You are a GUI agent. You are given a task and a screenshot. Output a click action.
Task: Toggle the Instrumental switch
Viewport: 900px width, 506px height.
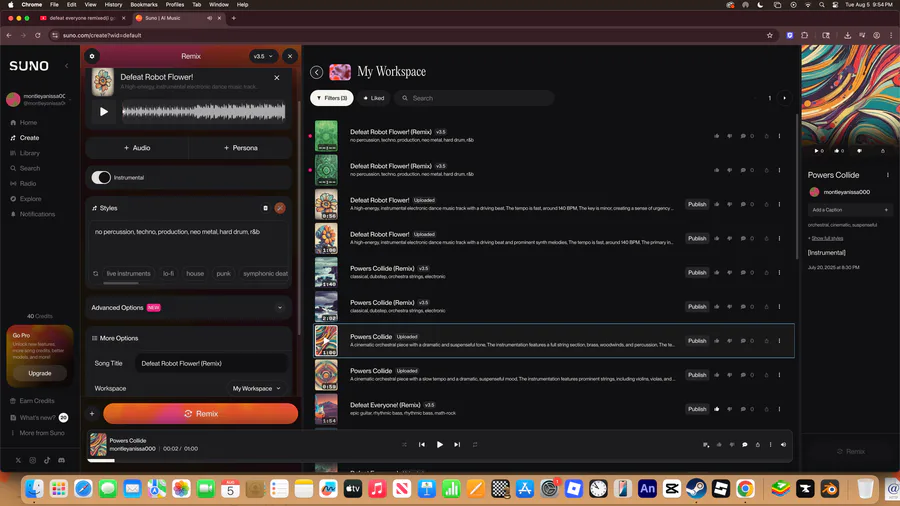(x=101, y=178)
